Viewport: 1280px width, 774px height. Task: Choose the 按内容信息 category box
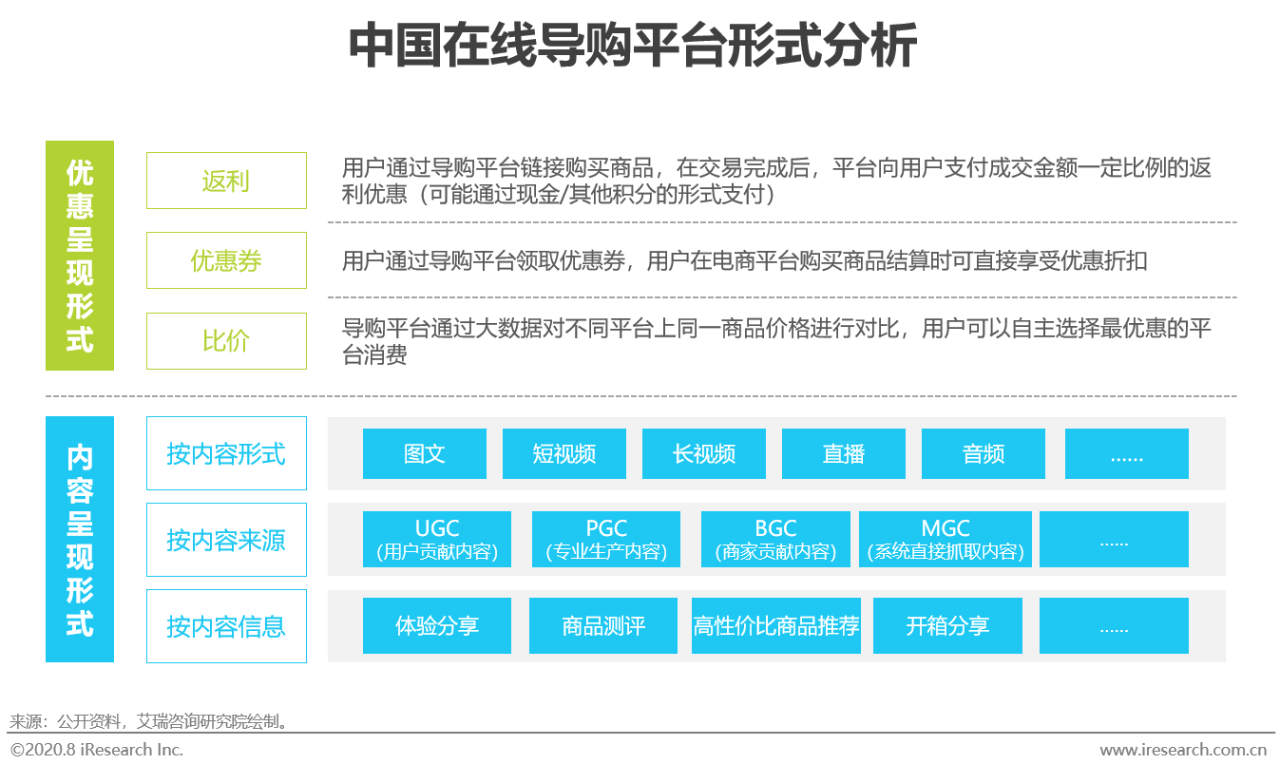tap(226, 626)
